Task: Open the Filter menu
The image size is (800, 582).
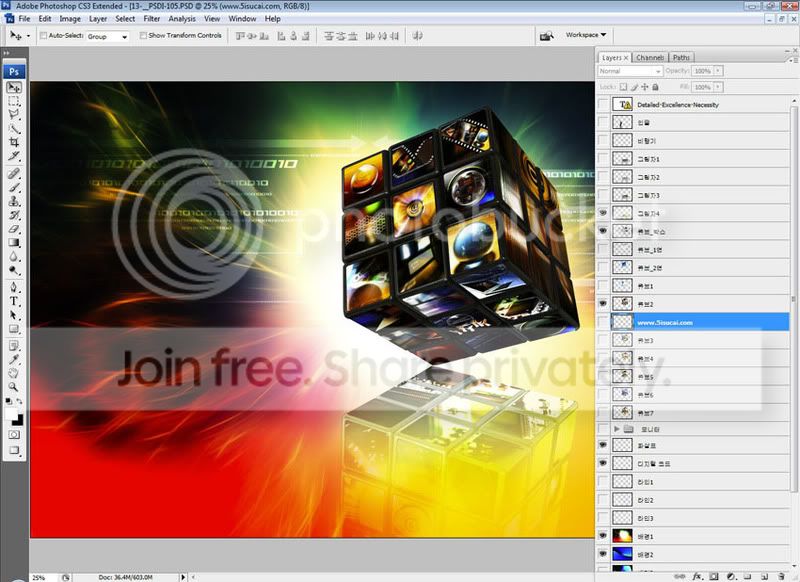Action: coord(152,18)
